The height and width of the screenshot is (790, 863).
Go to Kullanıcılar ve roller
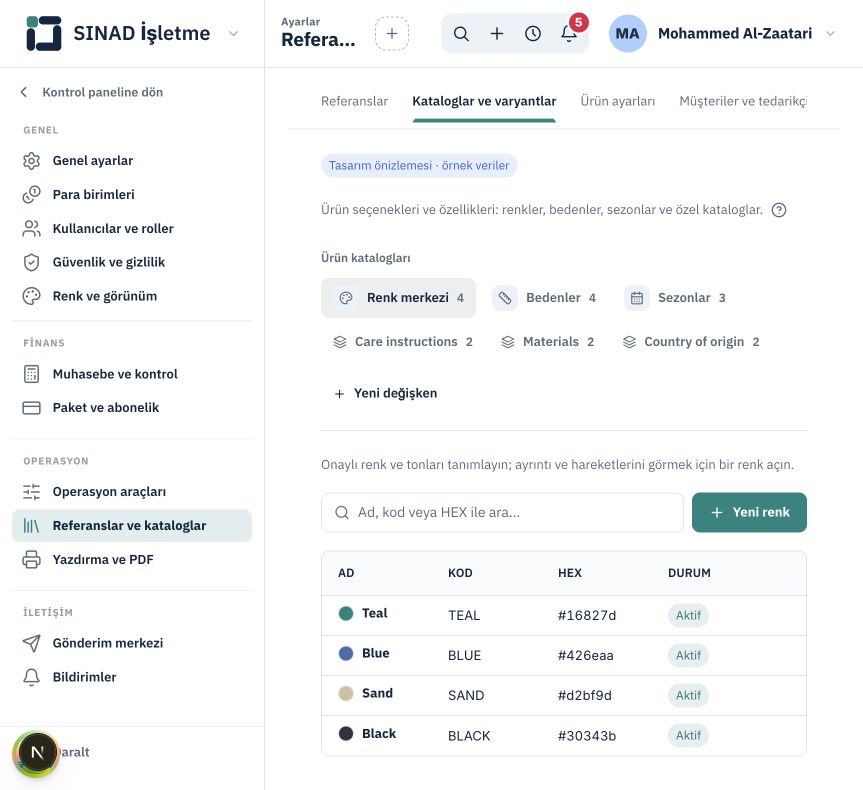(132, 228)
